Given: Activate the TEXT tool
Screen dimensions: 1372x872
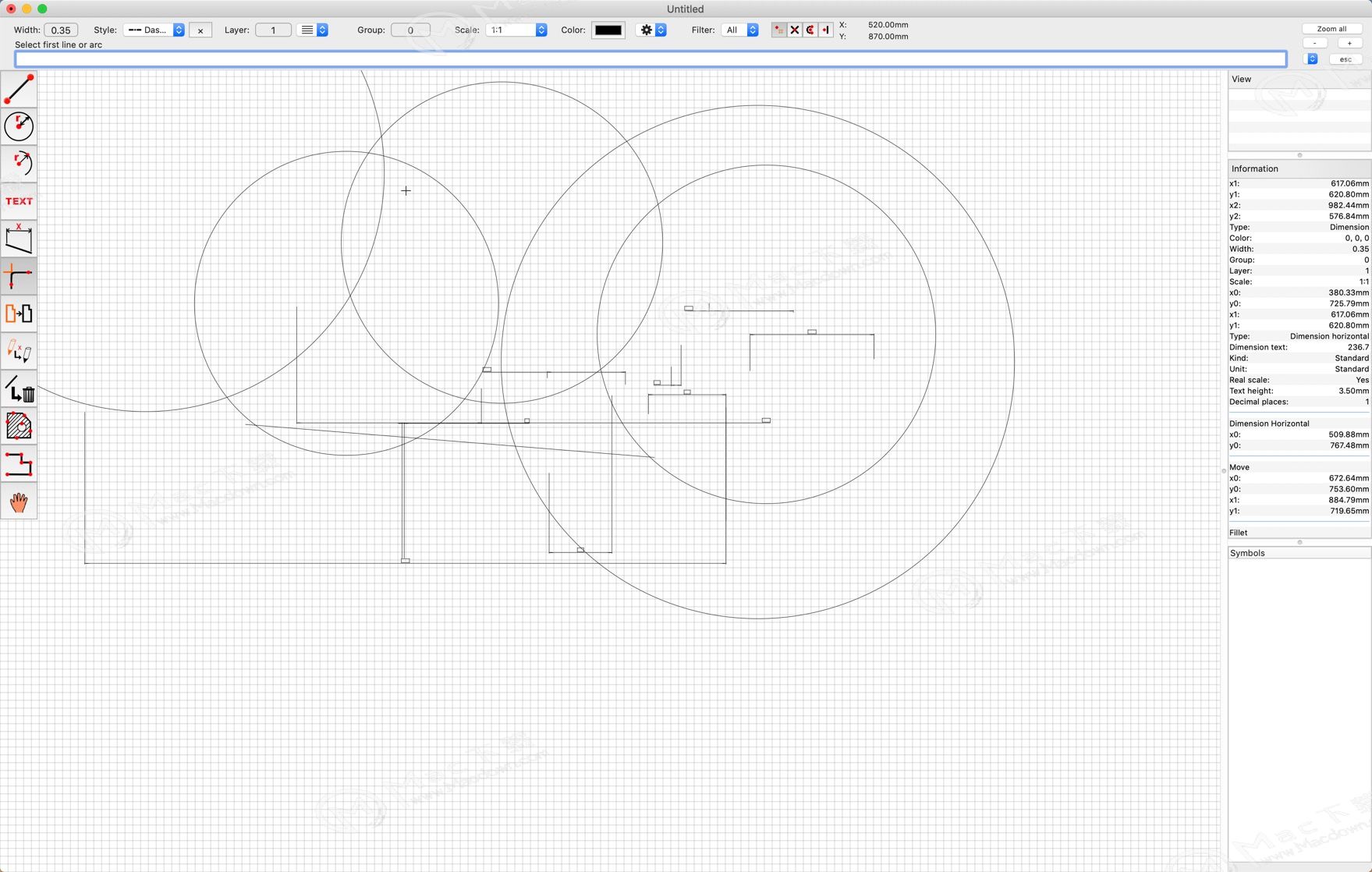Looking at the screenshot, I should (x=19, y=201).
